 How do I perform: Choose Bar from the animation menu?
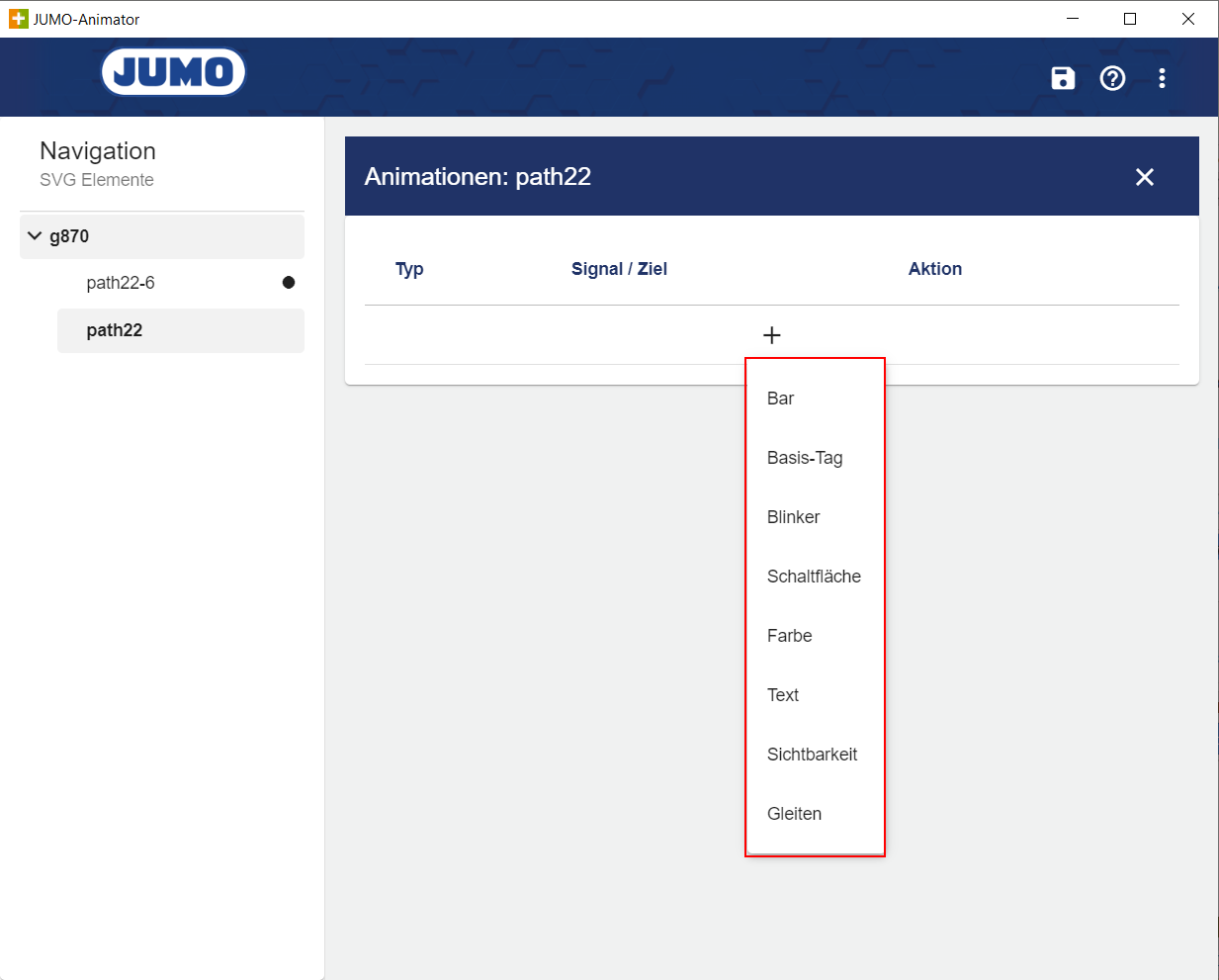[781, 399]
